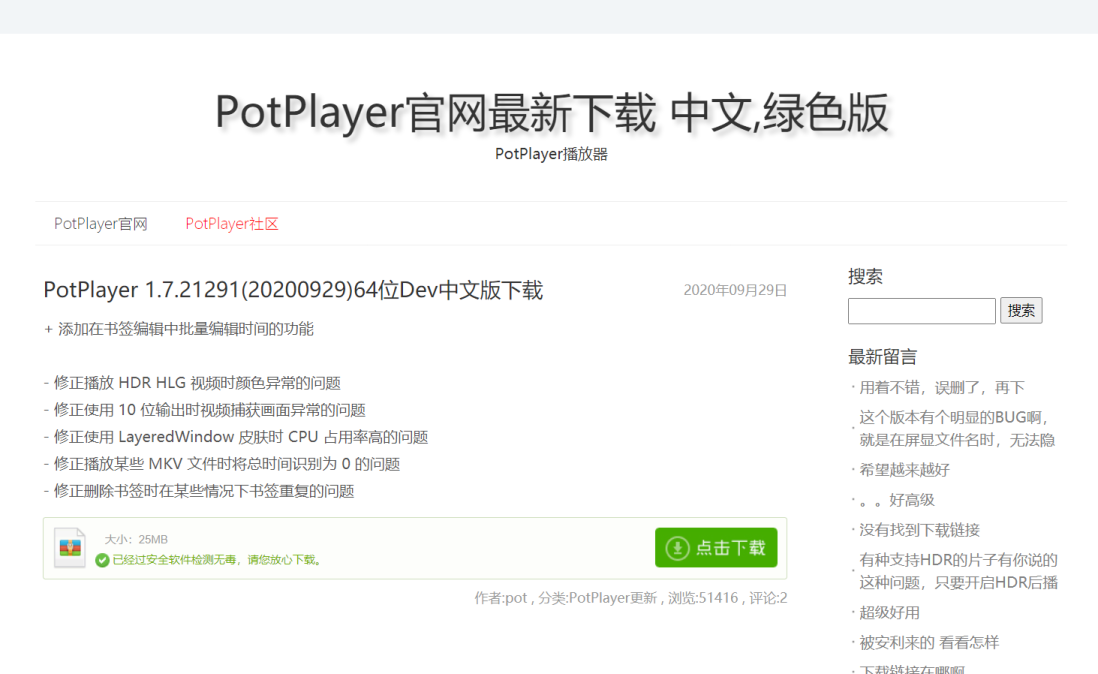The image size is (1098, 674).
Task: Click the archive file icon beside 大小: 25MB
Action: click(x=70, y=547)
